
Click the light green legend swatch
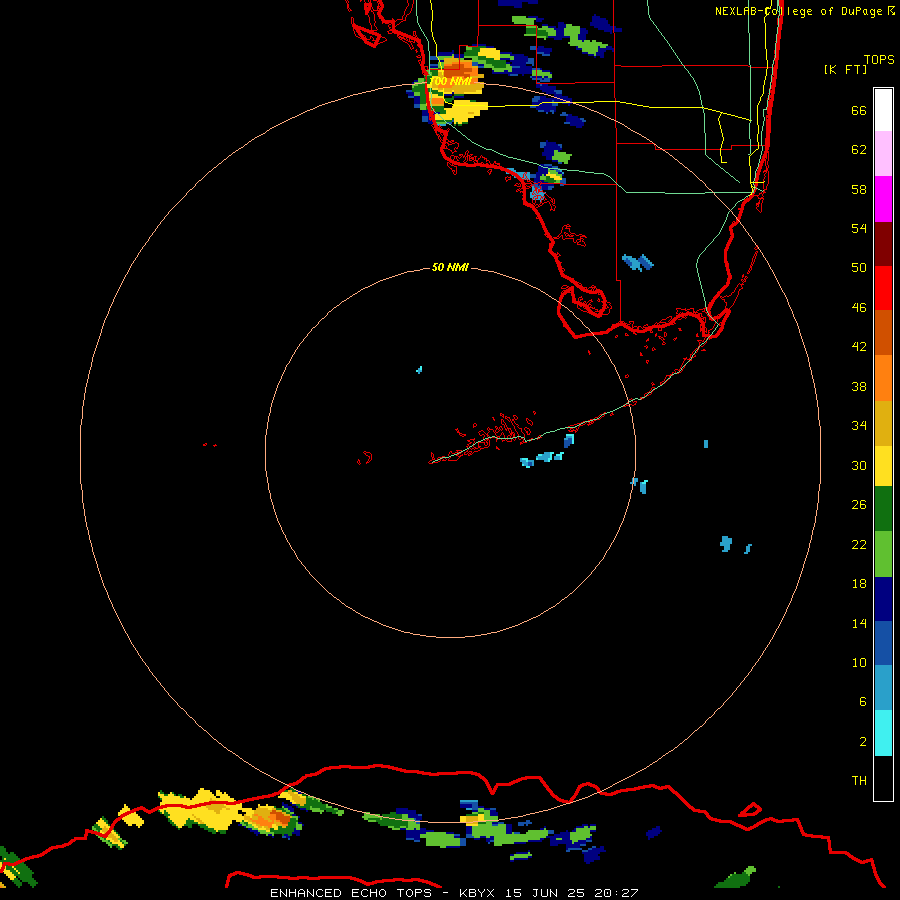[883, 554]
